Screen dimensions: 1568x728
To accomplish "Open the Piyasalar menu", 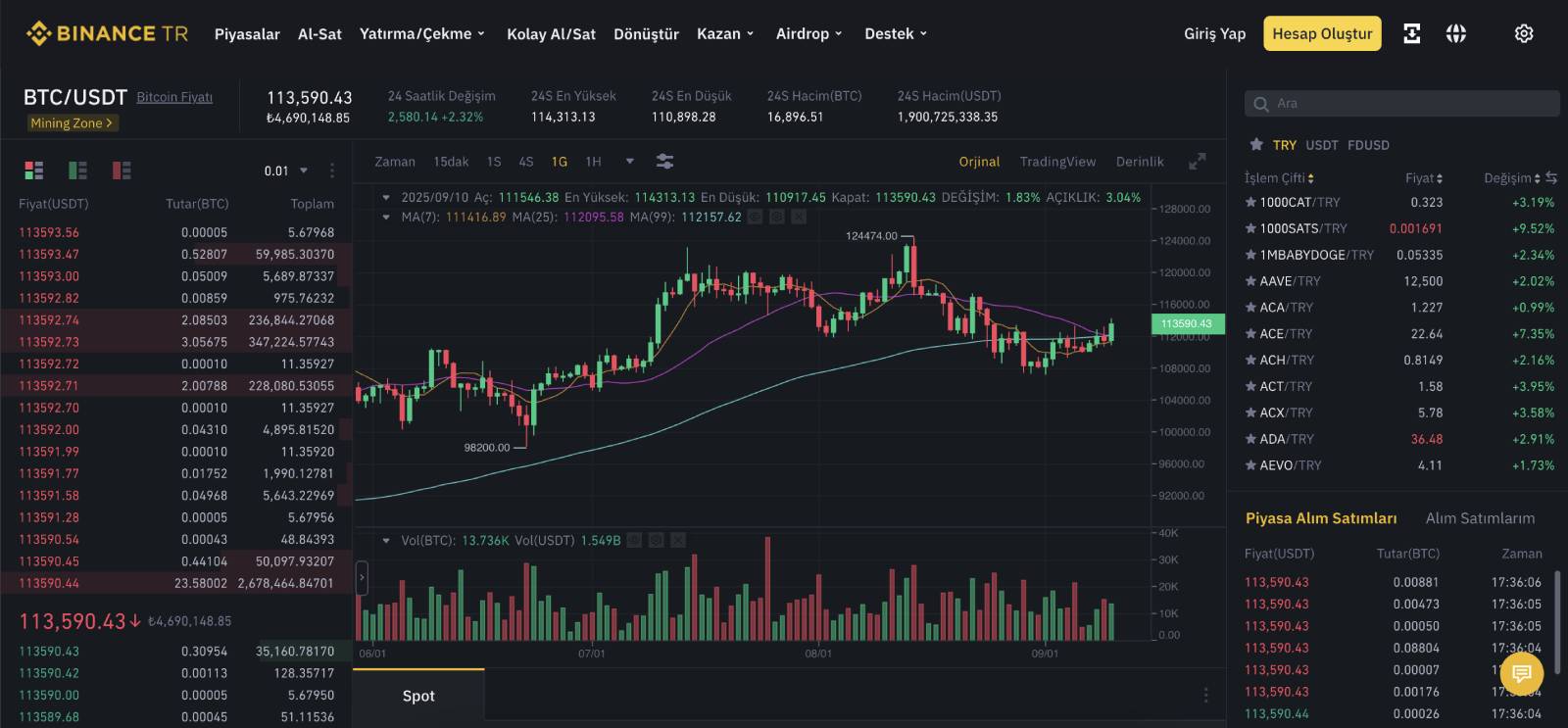I will 247,33.
